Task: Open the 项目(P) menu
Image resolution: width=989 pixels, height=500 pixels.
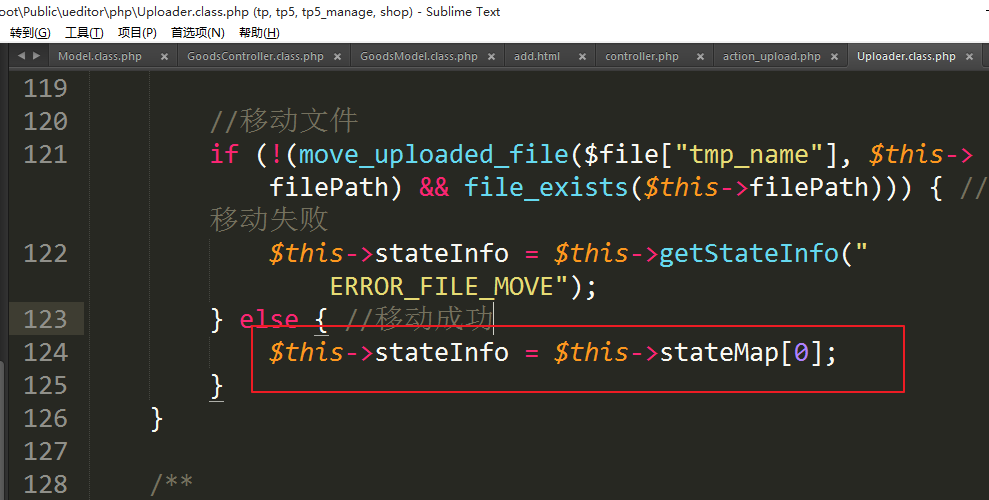Action: click(137, 33)
